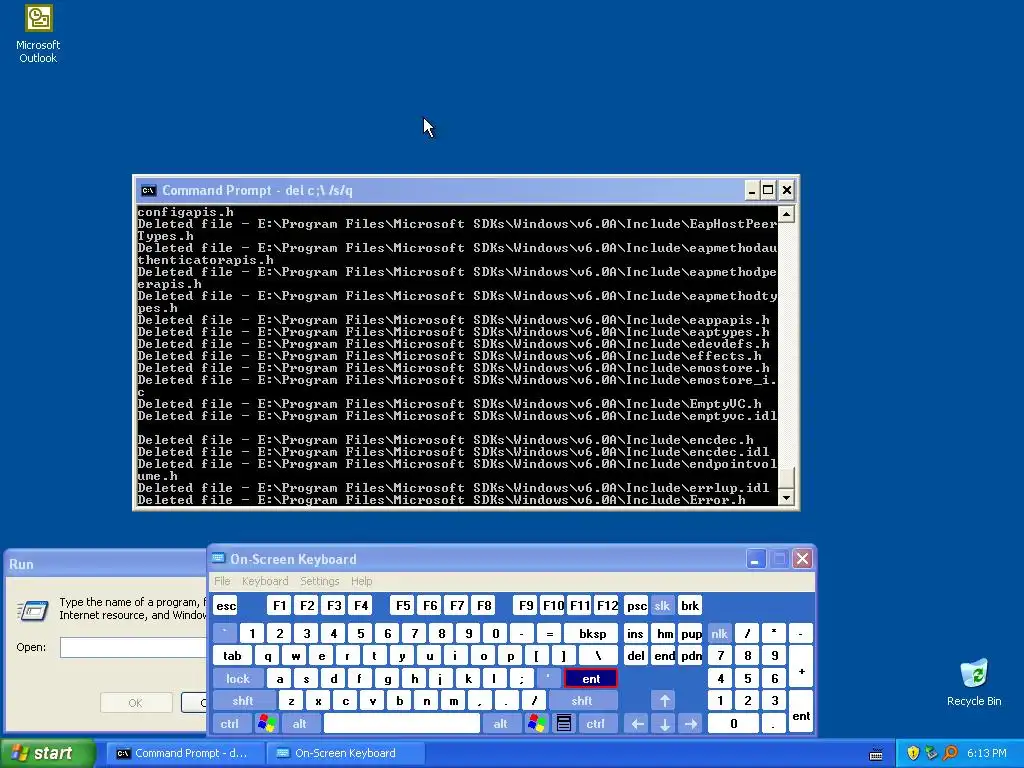Screen dimensions: 1024x768
Task: Open the Recycle Bin desktop icon
Action: click(x=974, y=683)
